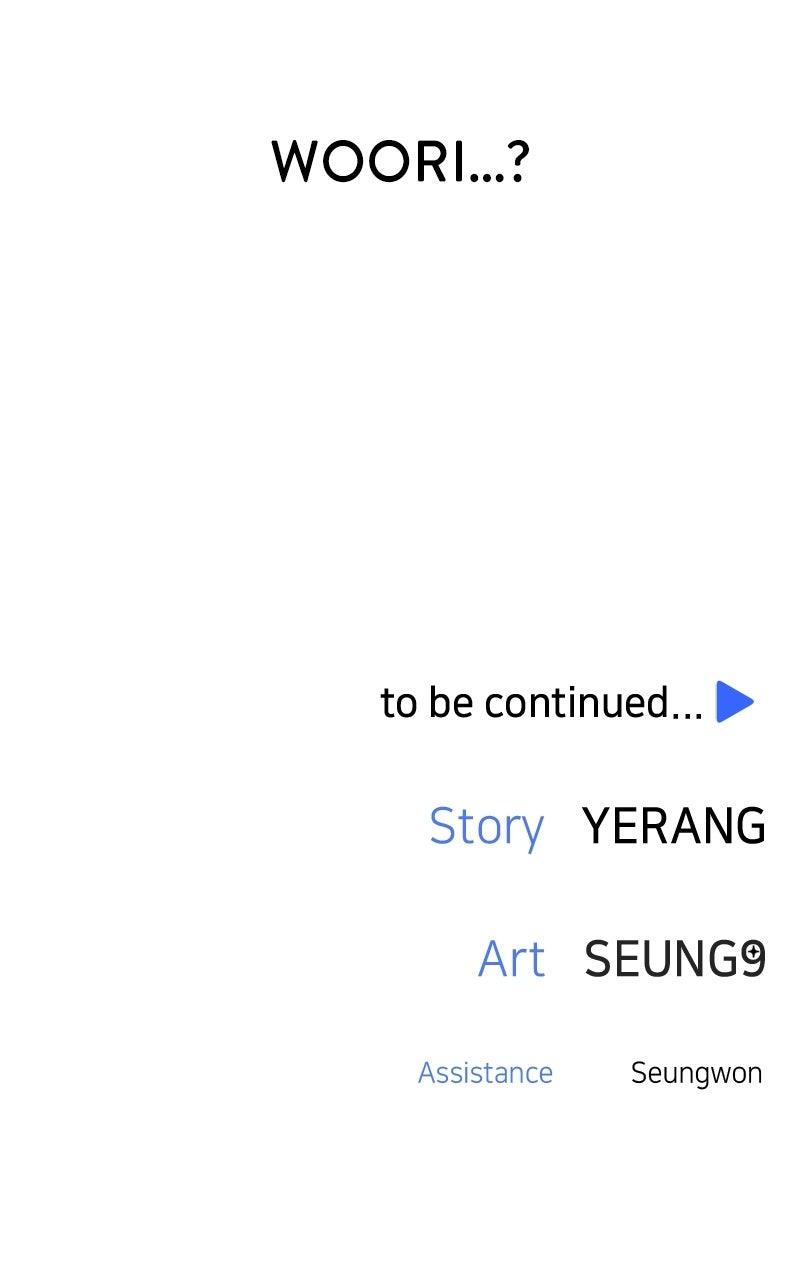
Task: Click the letter W in WOORI
Action: point(298,162)
